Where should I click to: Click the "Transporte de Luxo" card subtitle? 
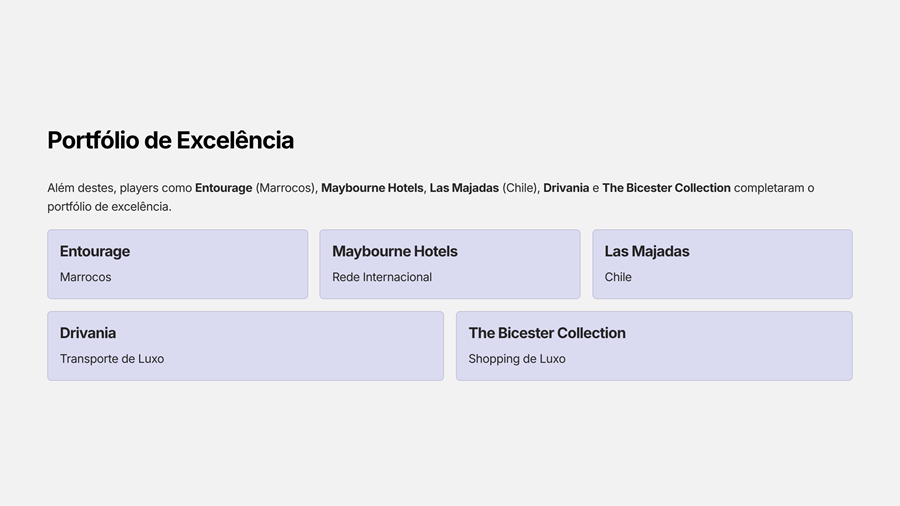(x=112, y=359)
